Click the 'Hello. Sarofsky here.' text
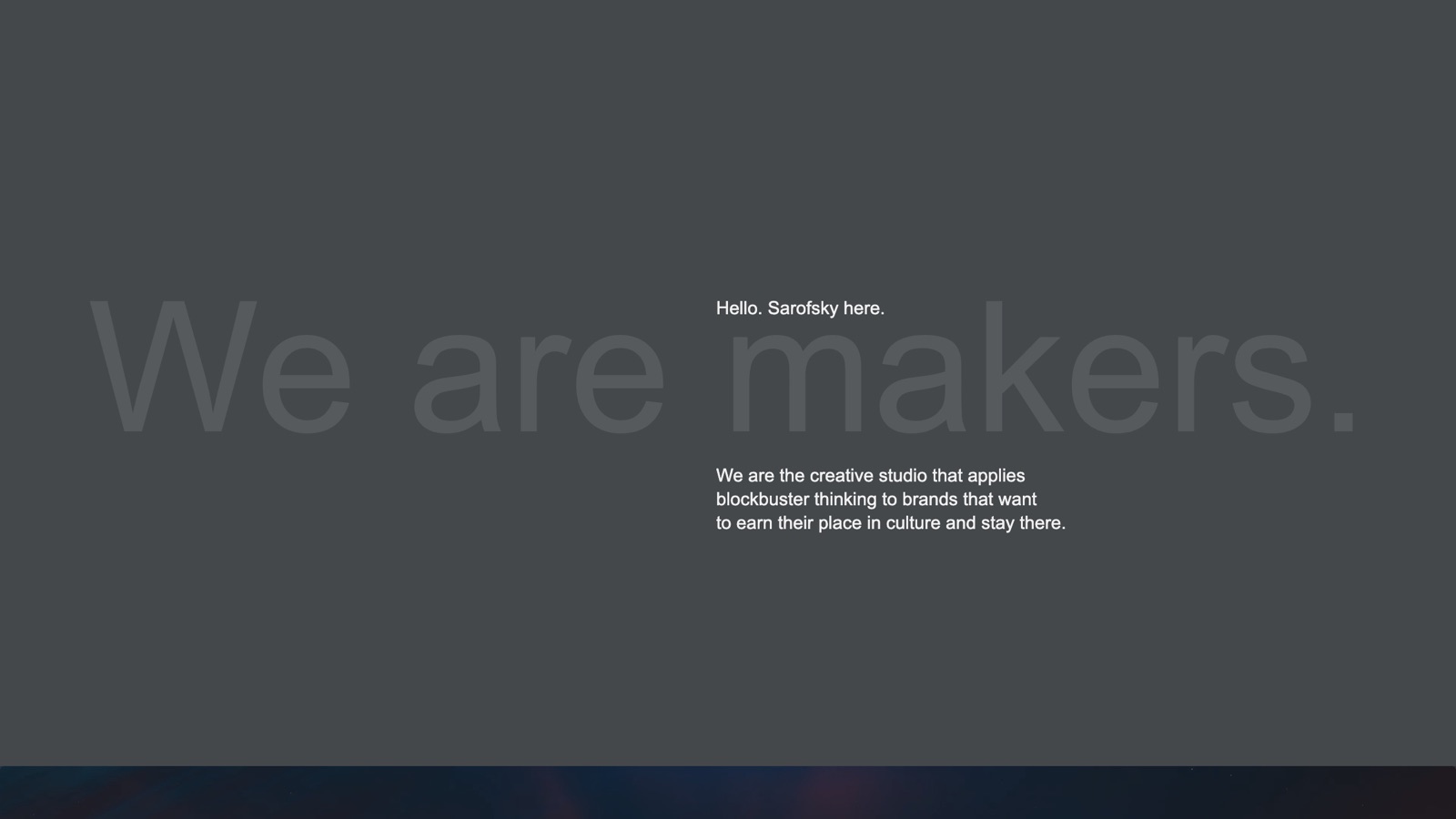The height and width of the screenshot is (819, 1456). (800, 308)
